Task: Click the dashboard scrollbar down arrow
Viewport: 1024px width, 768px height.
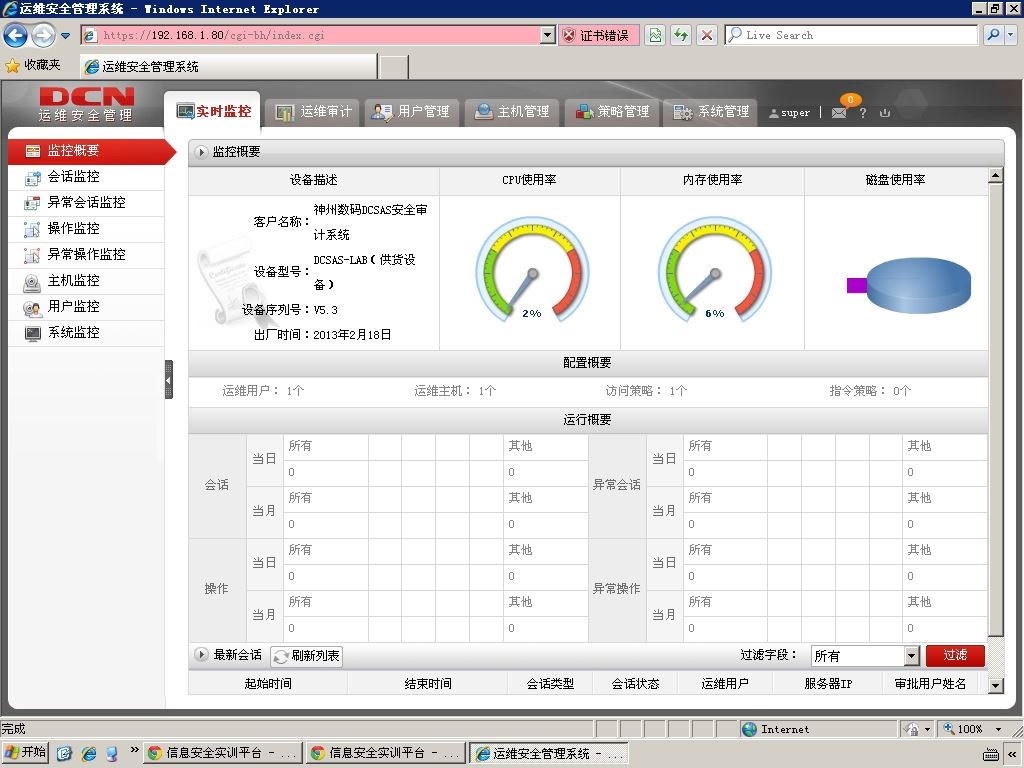Action: click(x=995, y=686)
